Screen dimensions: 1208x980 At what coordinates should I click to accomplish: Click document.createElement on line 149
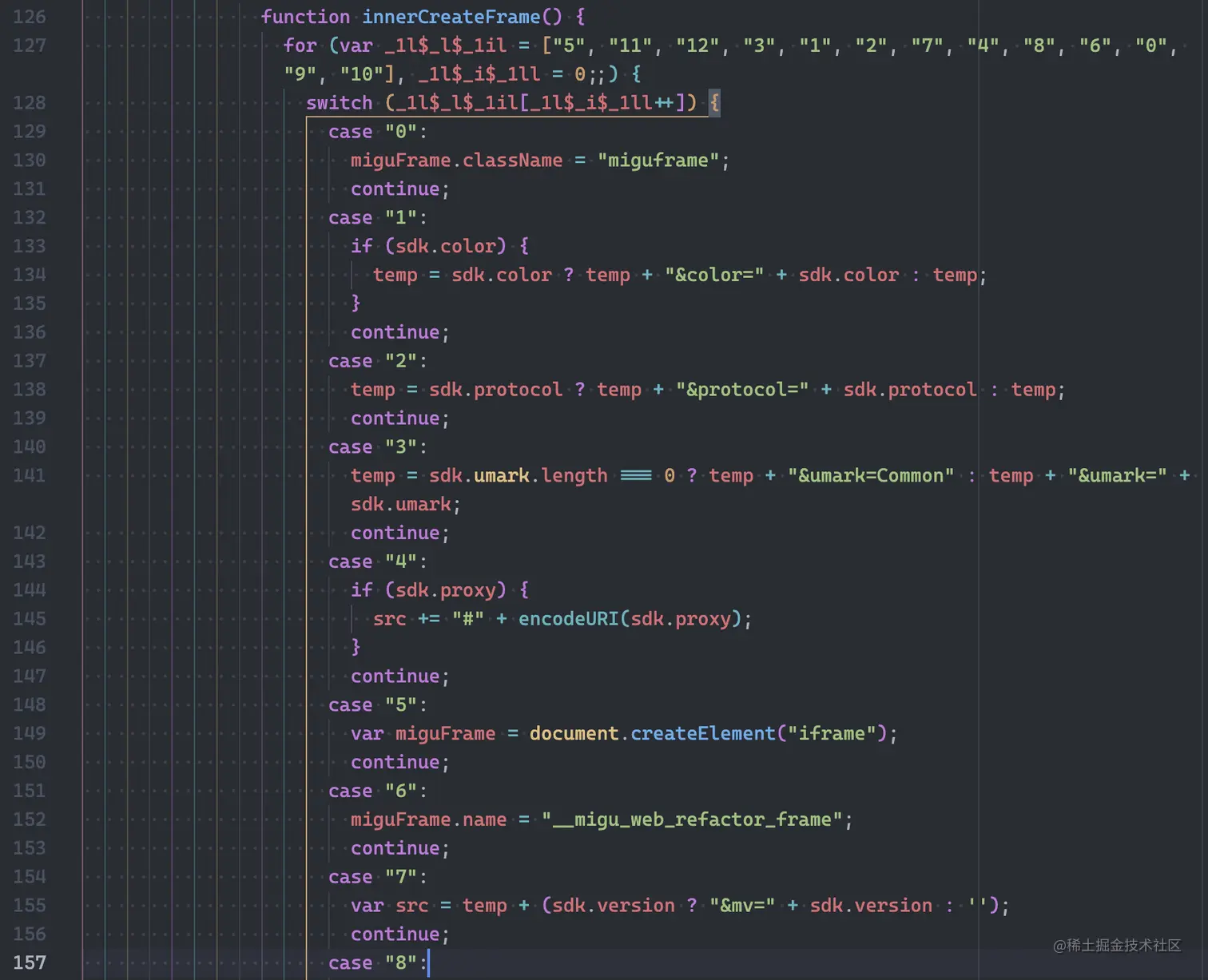653,734
